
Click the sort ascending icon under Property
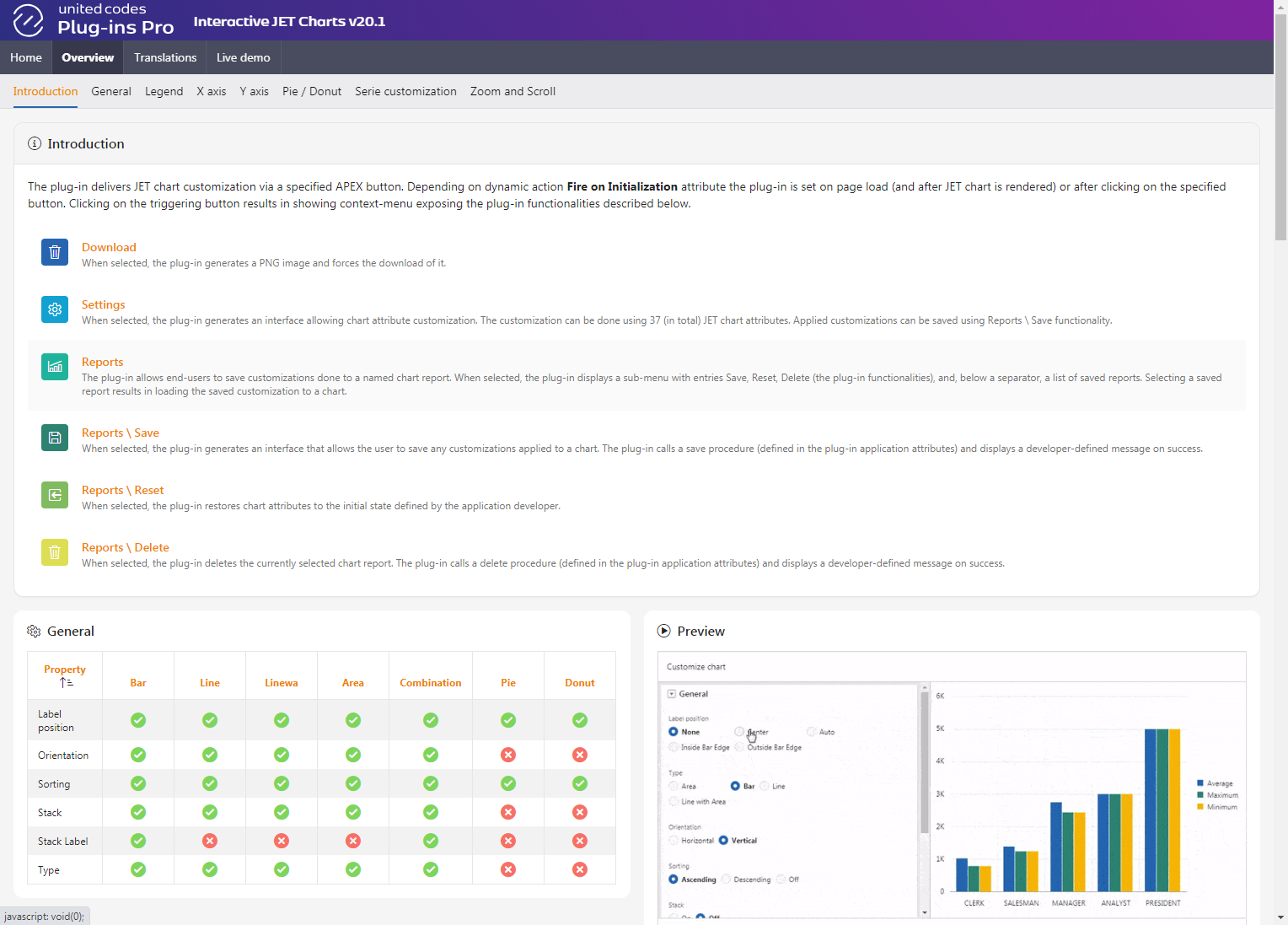click(66, 683)
